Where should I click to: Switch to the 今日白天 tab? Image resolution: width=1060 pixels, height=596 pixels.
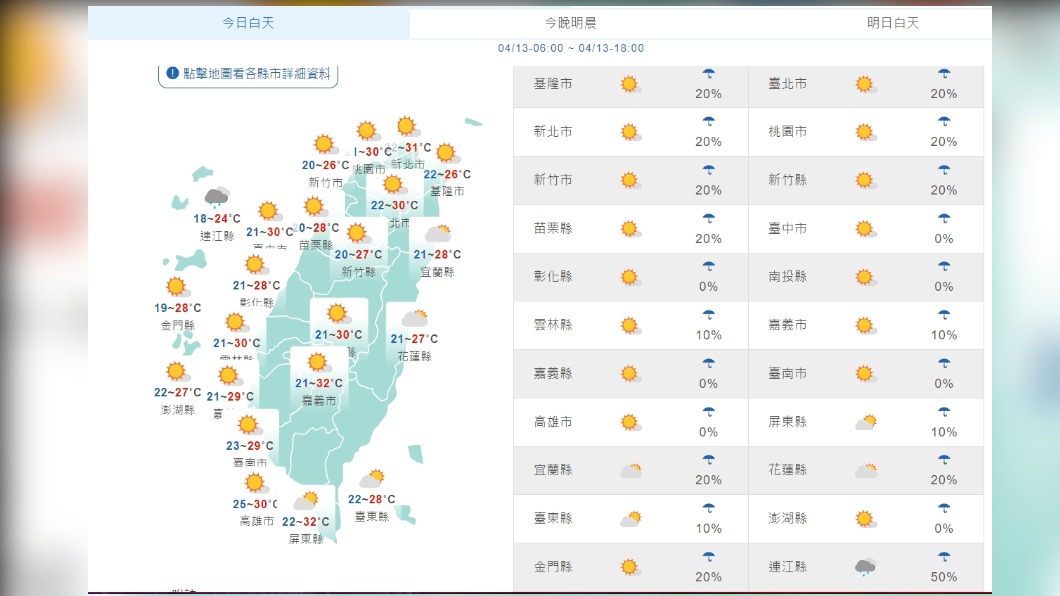pos(248,23)
